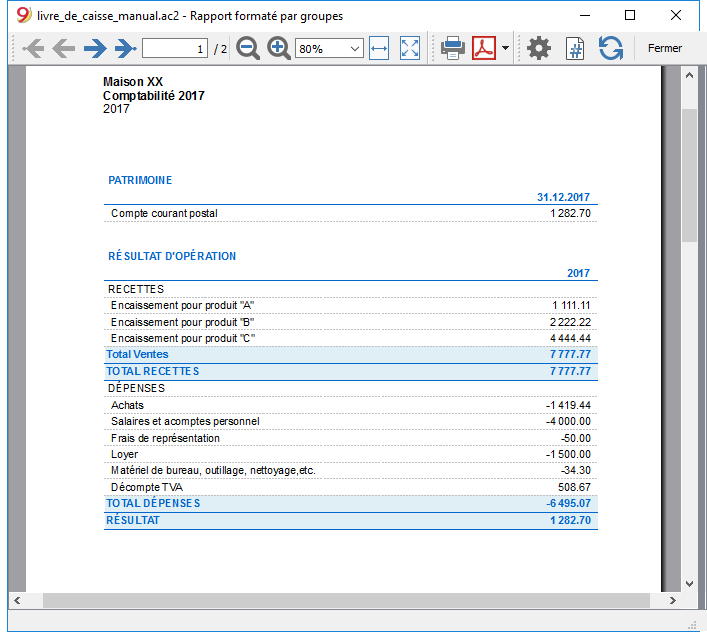This screenshot has height=639, width=707.
Task: Refresh the report preview
Action: tap(611, 48)
